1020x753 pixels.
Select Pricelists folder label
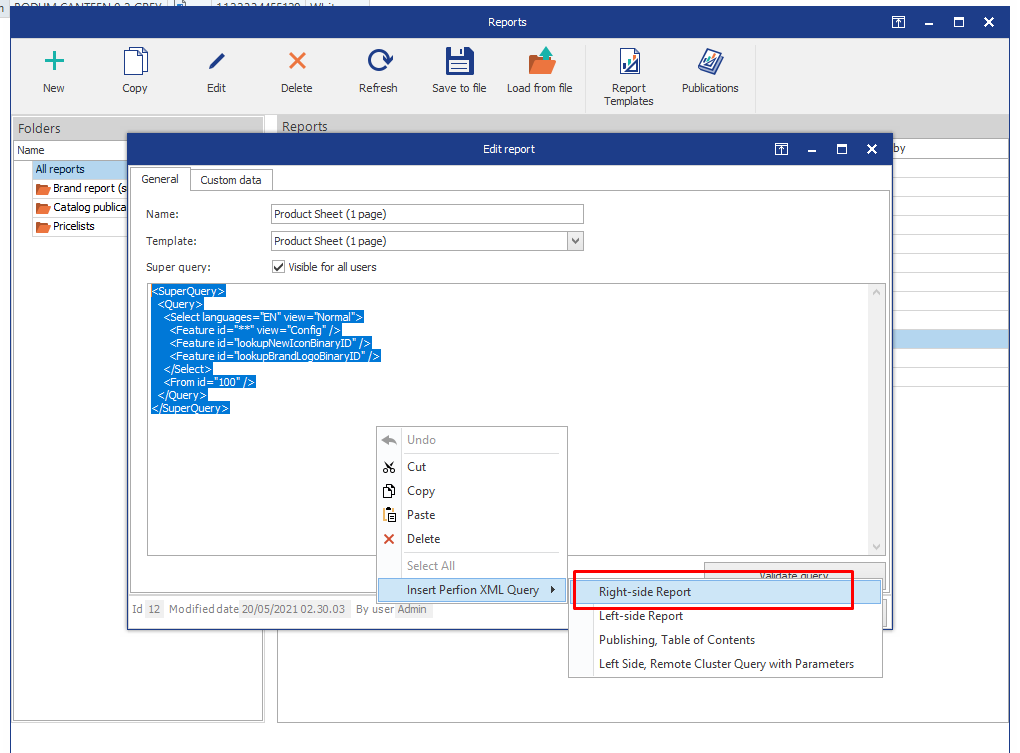pos(74,226)
